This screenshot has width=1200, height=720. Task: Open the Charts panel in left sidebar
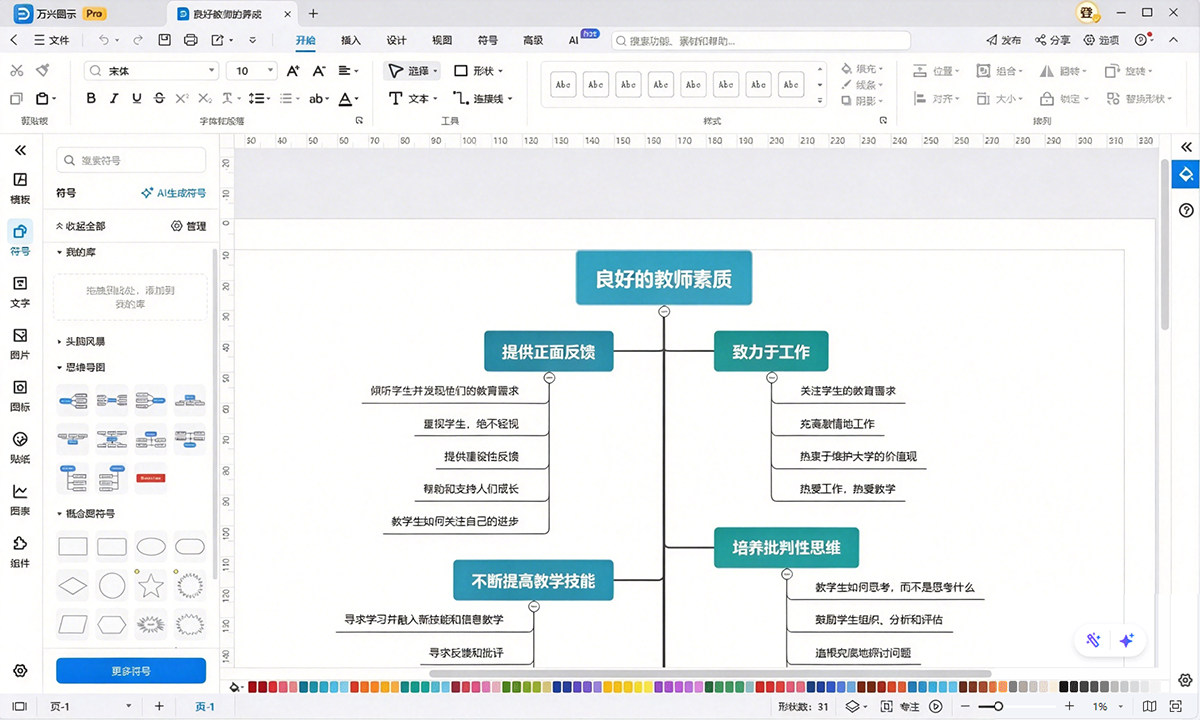coord(20,500)
